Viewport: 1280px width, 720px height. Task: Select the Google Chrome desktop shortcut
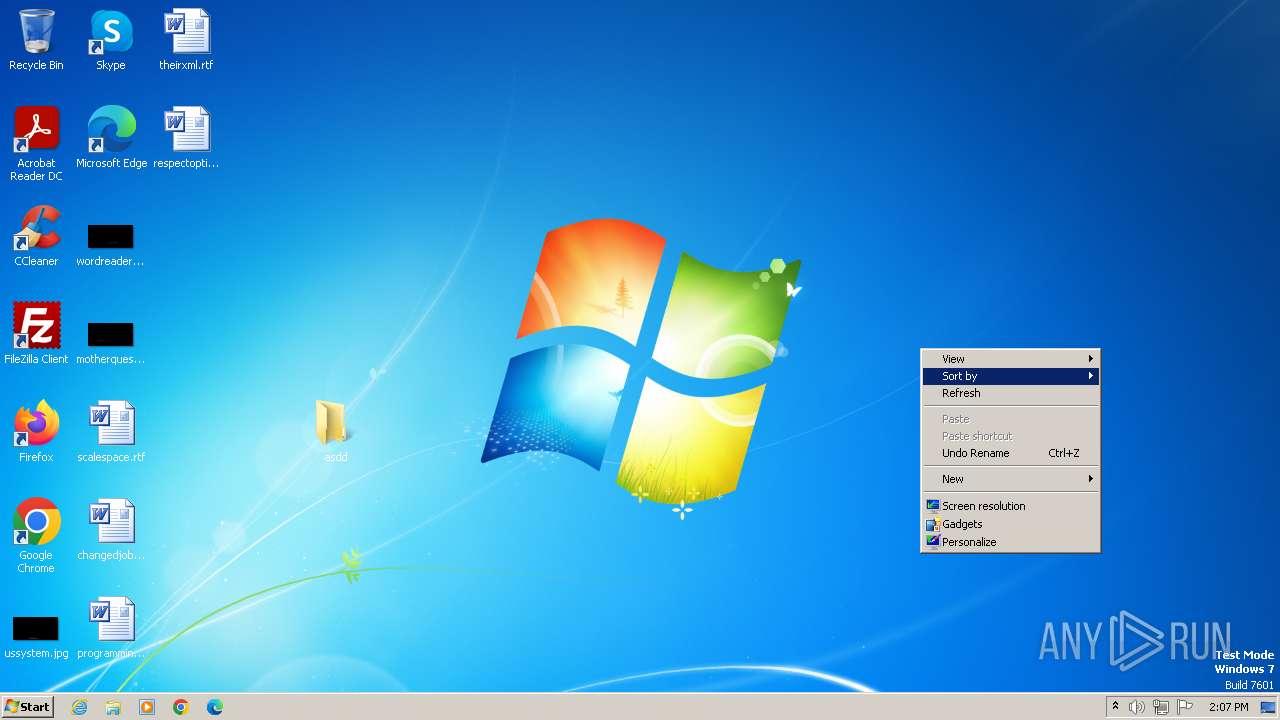click(36, 536)
